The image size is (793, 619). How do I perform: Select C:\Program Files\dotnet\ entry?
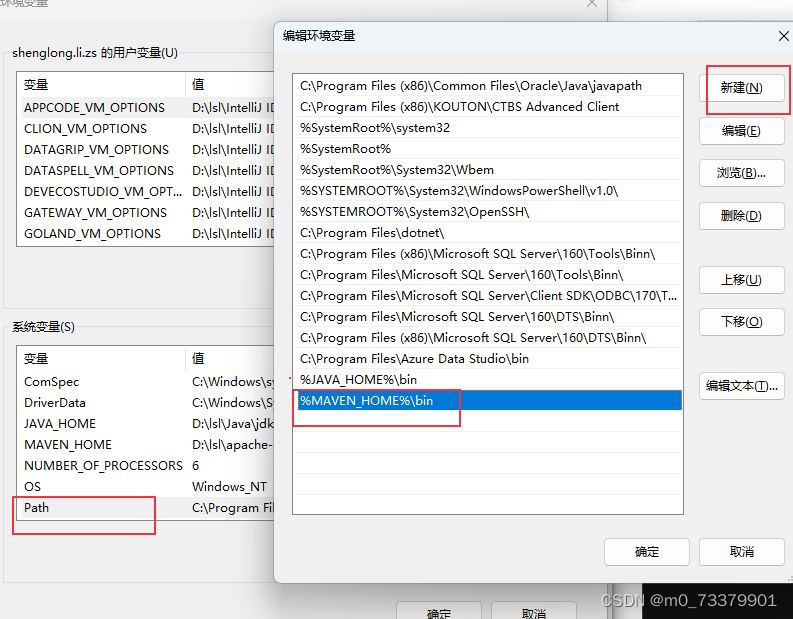488,233
